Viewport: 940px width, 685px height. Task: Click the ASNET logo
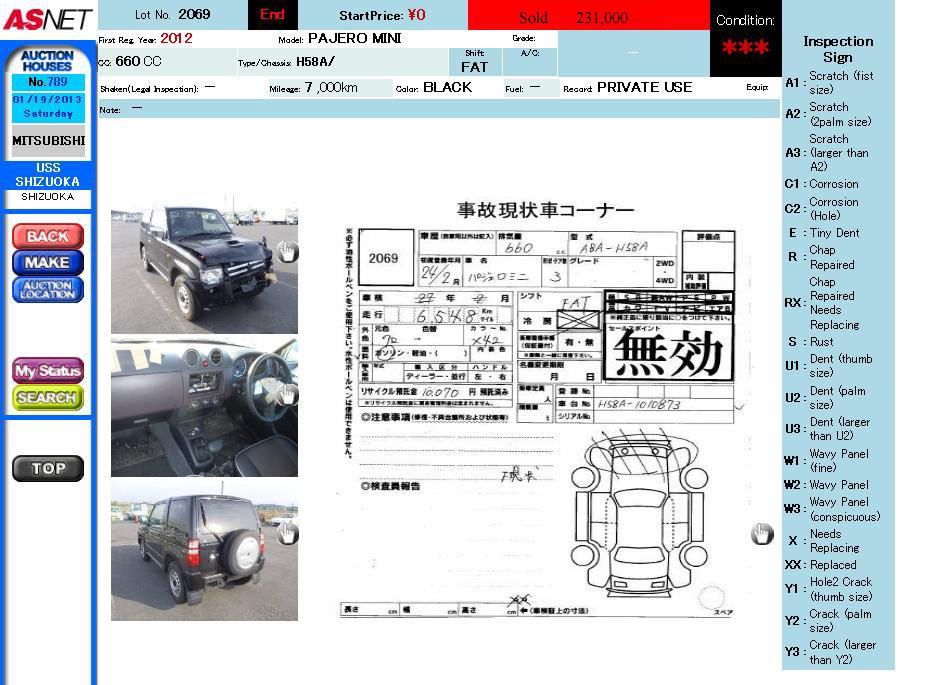pyautogui.click(x=47, y=19)
